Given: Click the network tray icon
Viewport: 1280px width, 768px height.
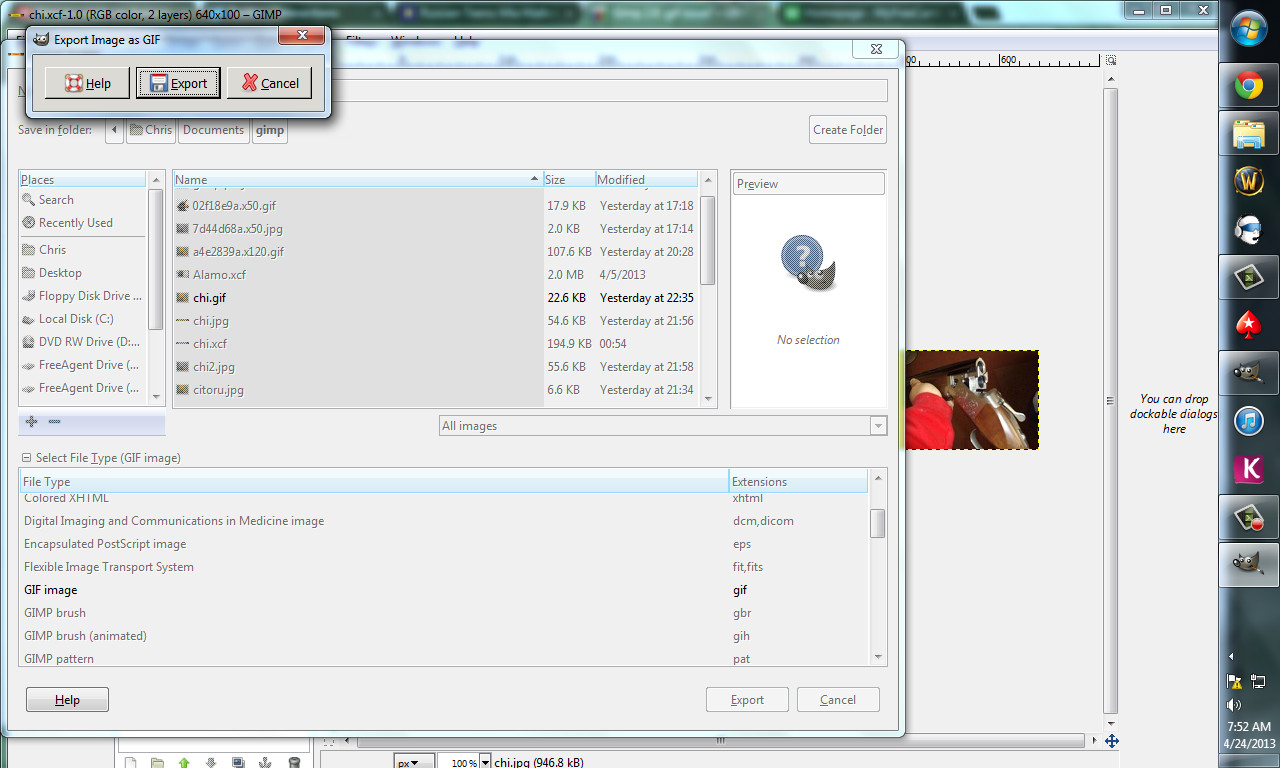Looking at the screenshot, I should click(x=1259, y=680).
